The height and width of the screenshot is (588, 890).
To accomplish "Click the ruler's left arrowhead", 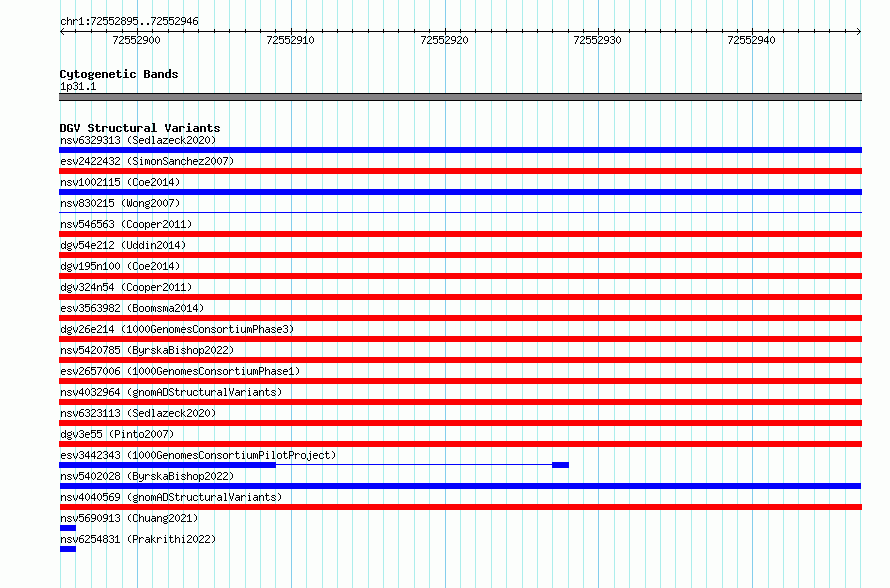I will tap(62, 31).
